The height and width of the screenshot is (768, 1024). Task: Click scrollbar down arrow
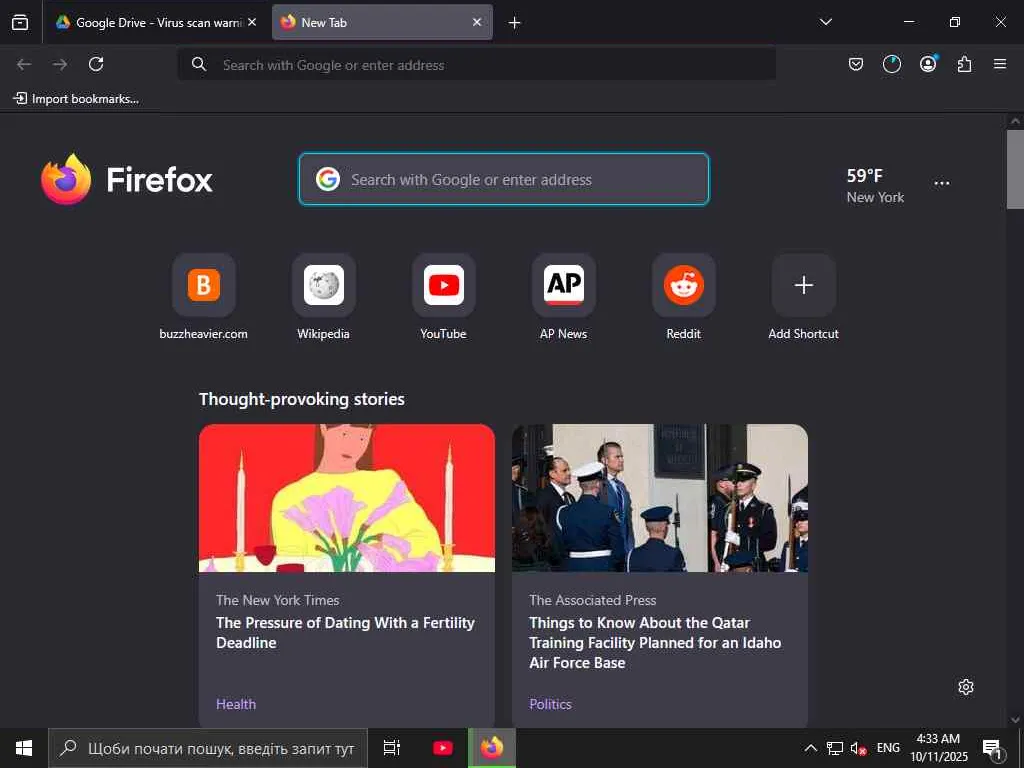click(x=1015, y=720)
